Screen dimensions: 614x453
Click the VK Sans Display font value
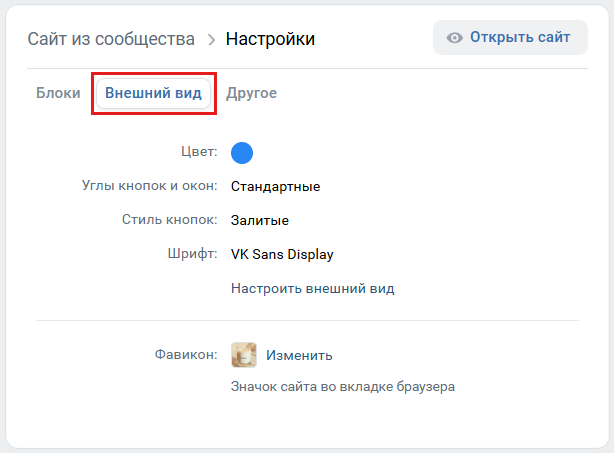pyautogui.click(x=282, y=254)
